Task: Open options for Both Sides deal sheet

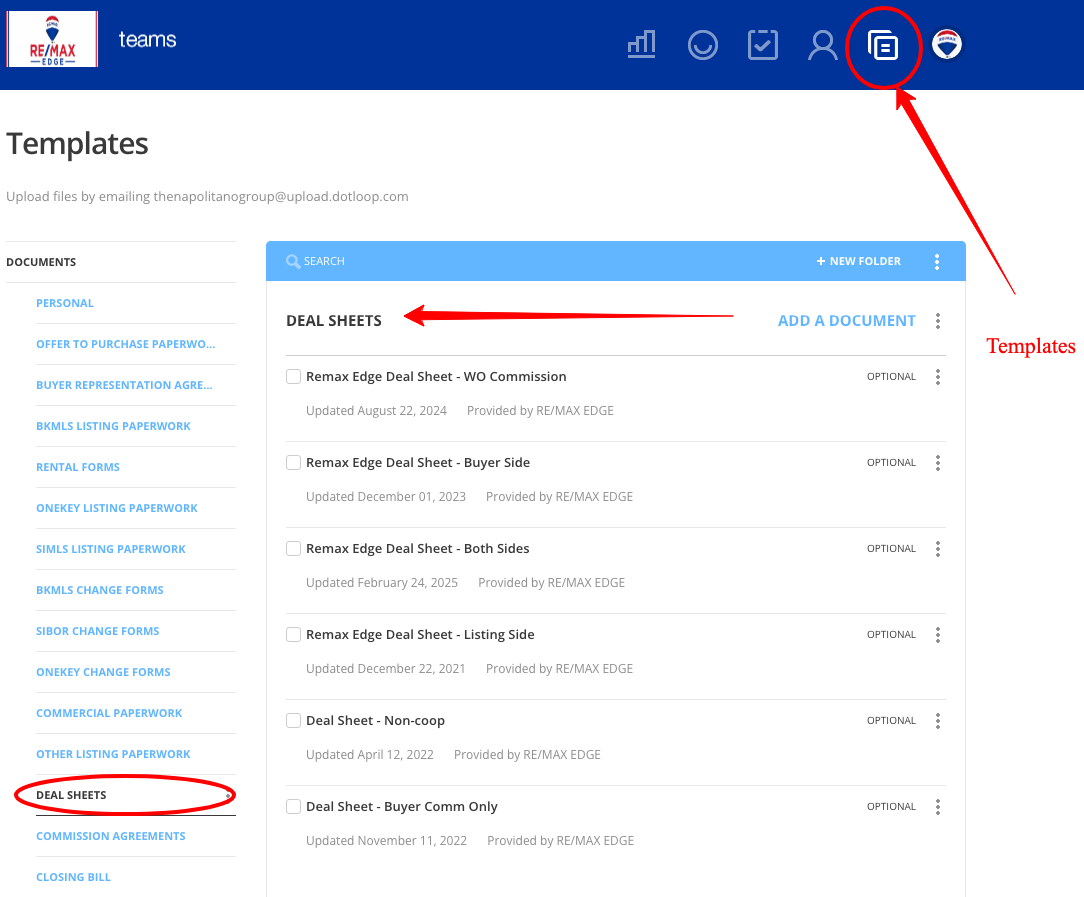Action: tap(937, 549)
